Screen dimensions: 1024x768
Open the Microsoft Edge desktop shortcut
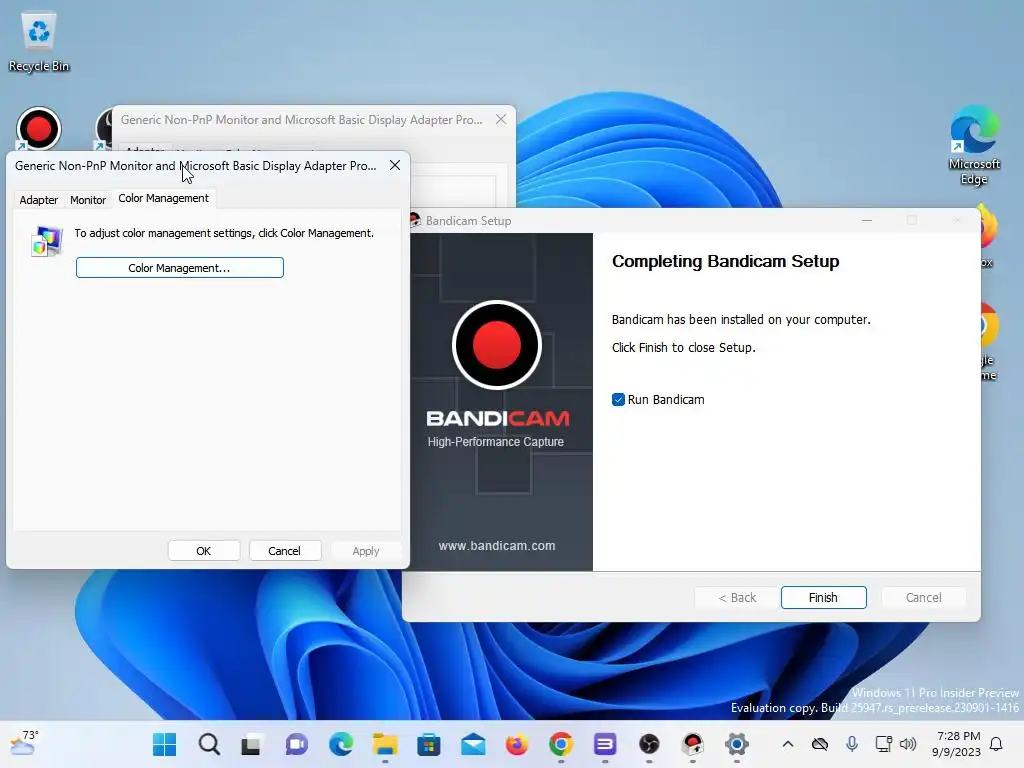click(x=974, y=145)
